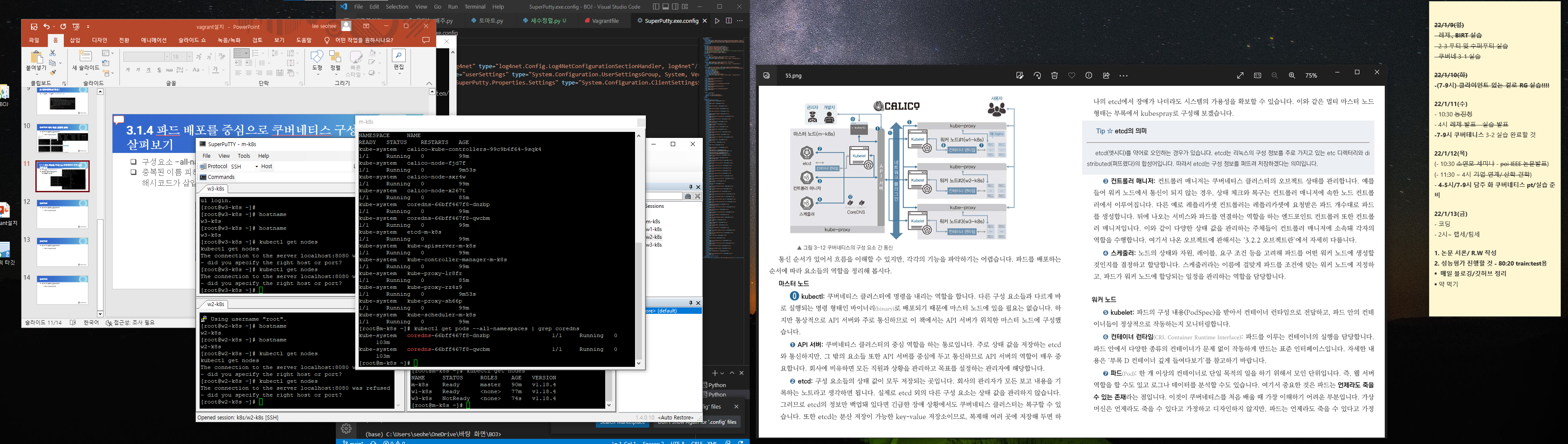This screenshot has width=1568, height=444.
Task: Open the Tools menu in SuperPuTTY
Action: coord(244,156)
